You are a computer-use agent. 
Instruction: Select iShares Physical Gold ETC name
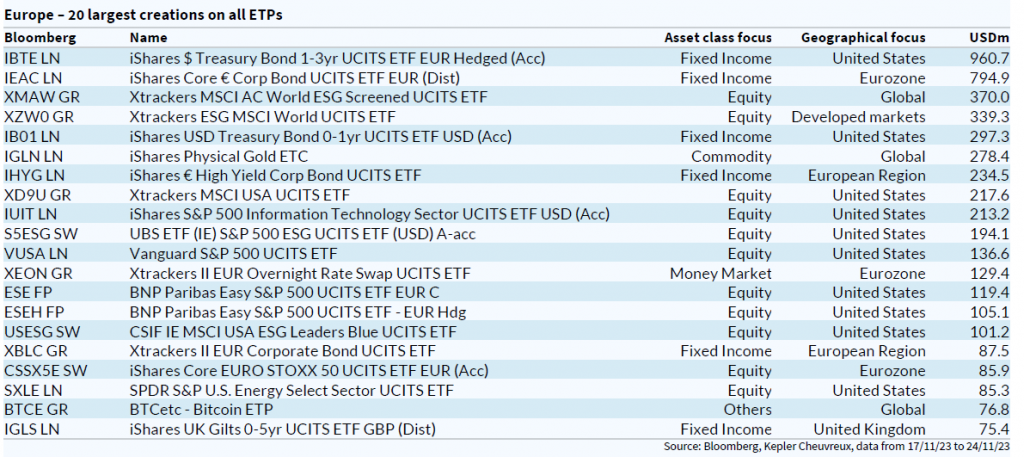point(218,156)
